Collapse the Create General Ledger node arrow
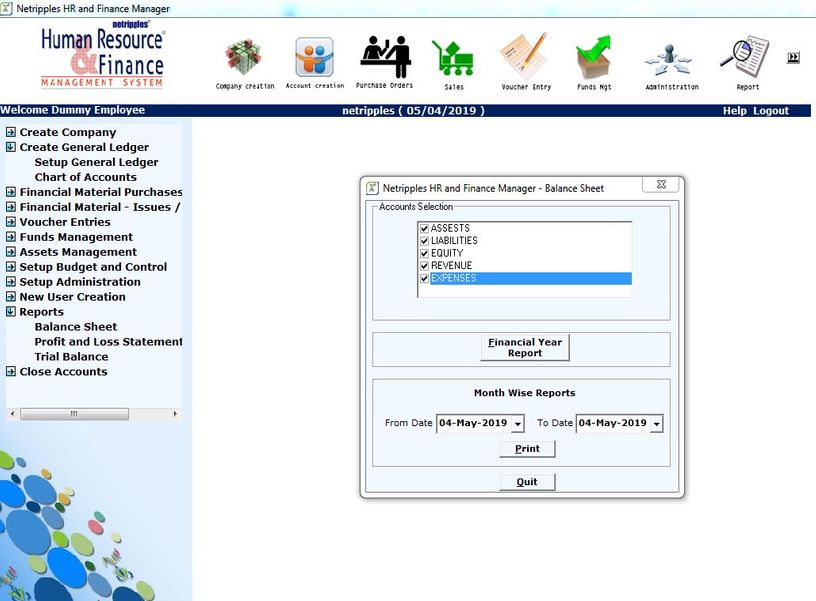Screen dimensions: 816x601 click(11, 147)
